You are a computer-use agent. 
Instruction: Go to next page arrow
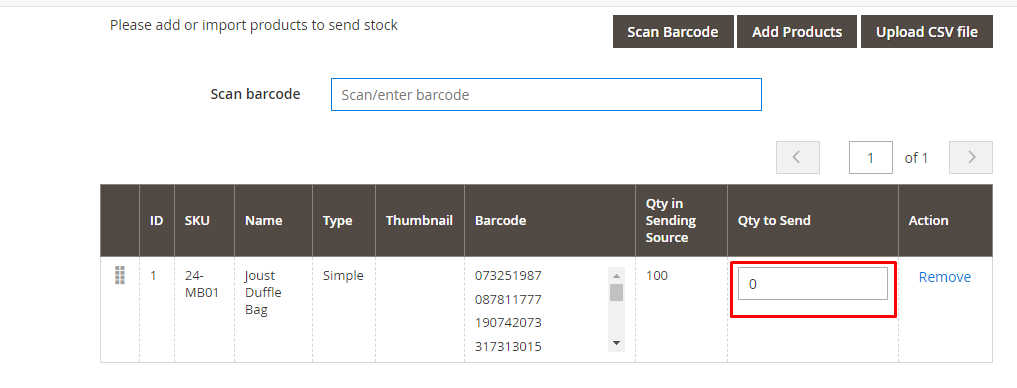click(971, 158)
